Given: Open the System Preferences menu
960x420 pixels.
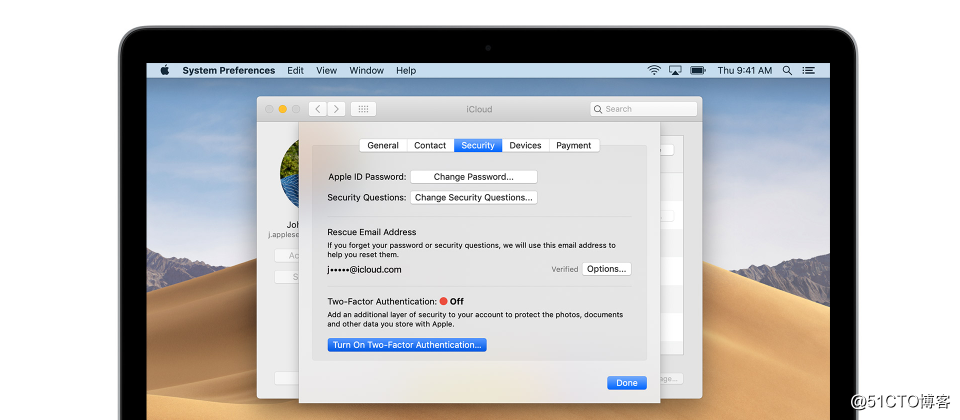Looking at the screenshot, I should point(228,70).
